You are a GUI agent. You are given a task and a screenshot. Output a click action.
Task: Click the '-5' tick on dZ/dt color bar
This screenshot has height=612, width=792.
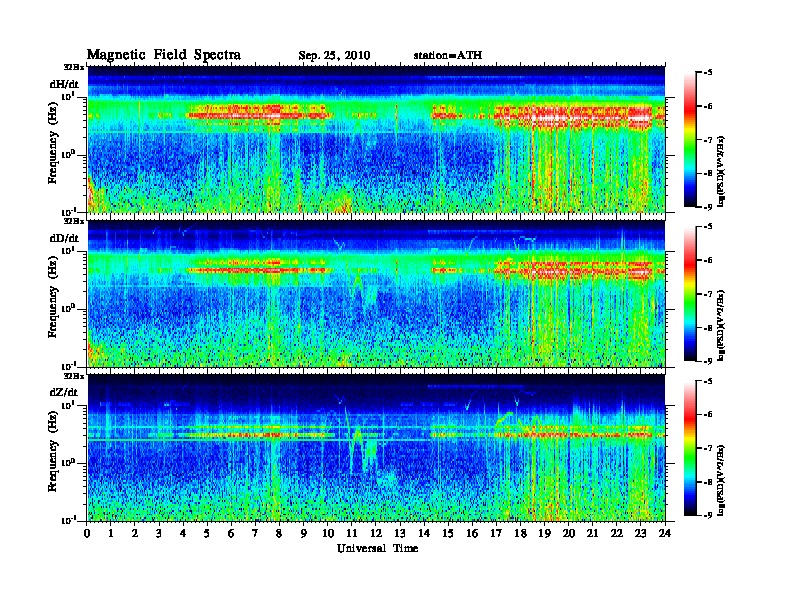click(x=708, y=381)
